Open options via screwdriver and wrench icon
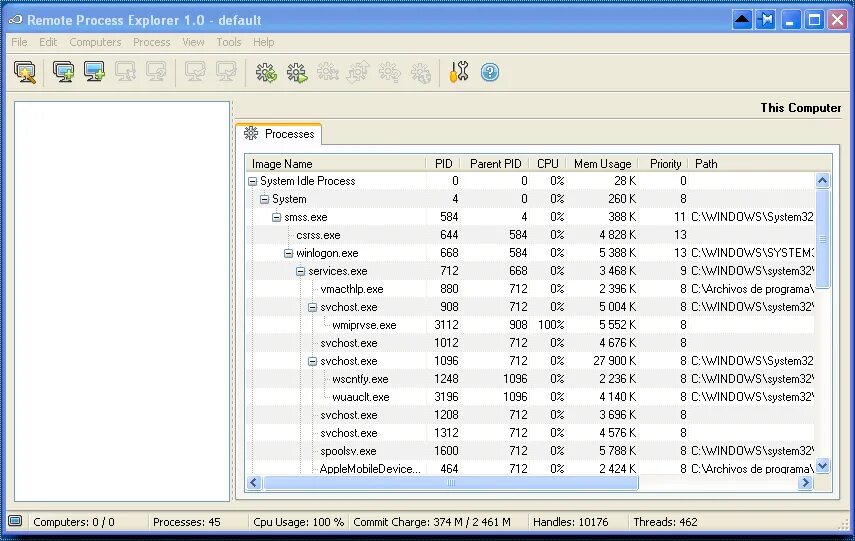855x541 pixels. [x=459, y=72]
